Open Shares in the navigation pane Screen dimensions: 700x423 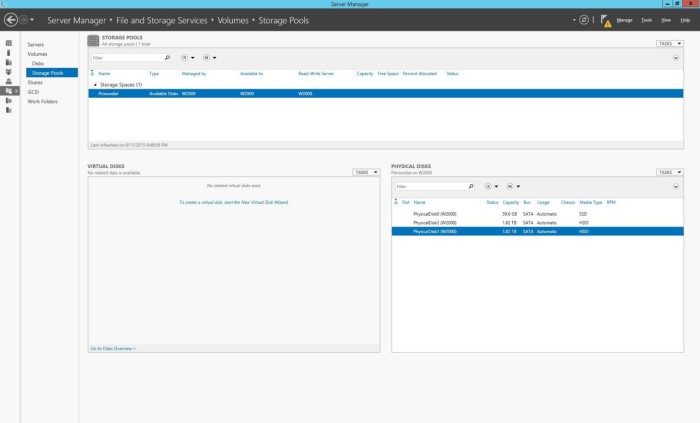tap(35, 83)
